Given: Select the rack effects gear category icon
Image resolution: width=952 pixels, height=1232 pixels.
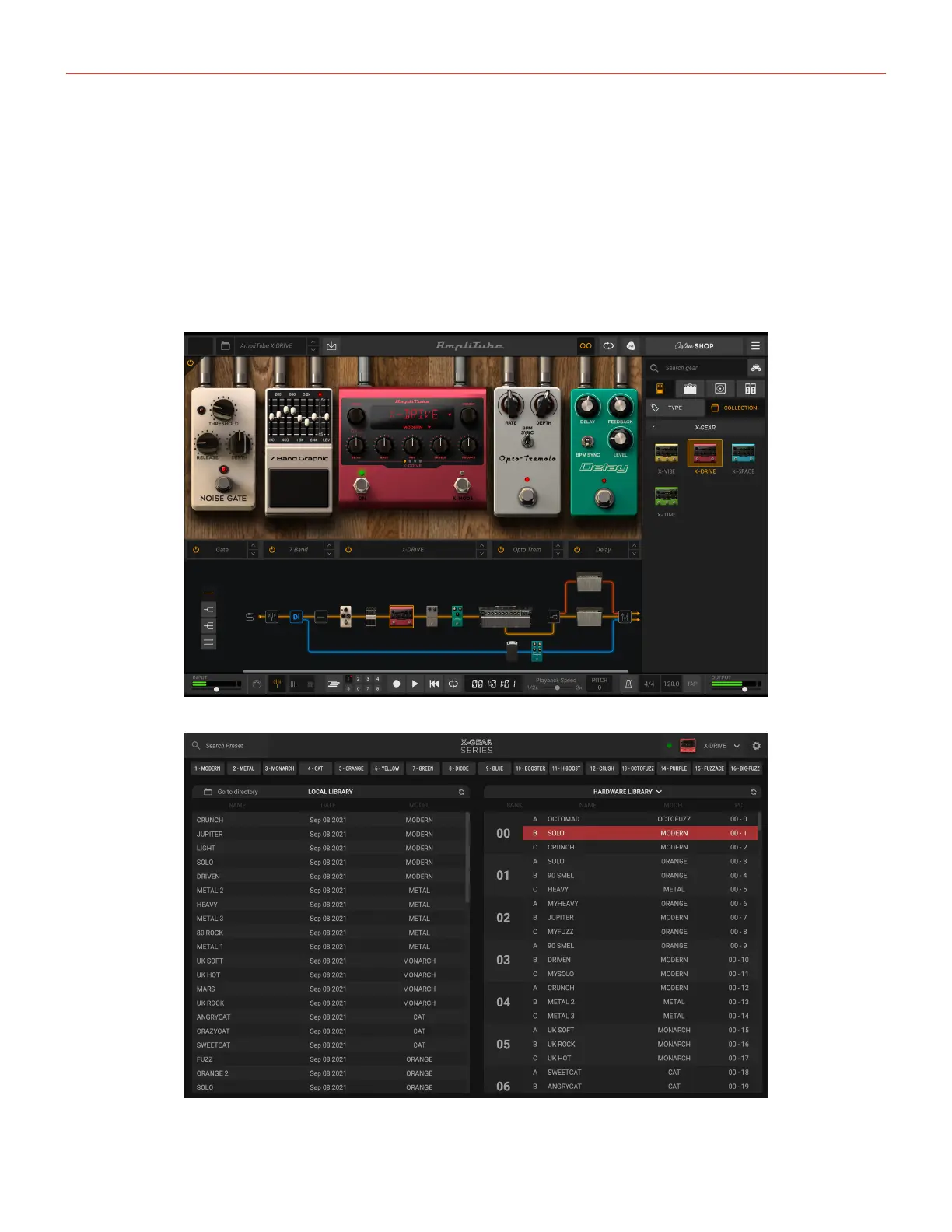Looking at the screenshot, I should tap(751, 389).
